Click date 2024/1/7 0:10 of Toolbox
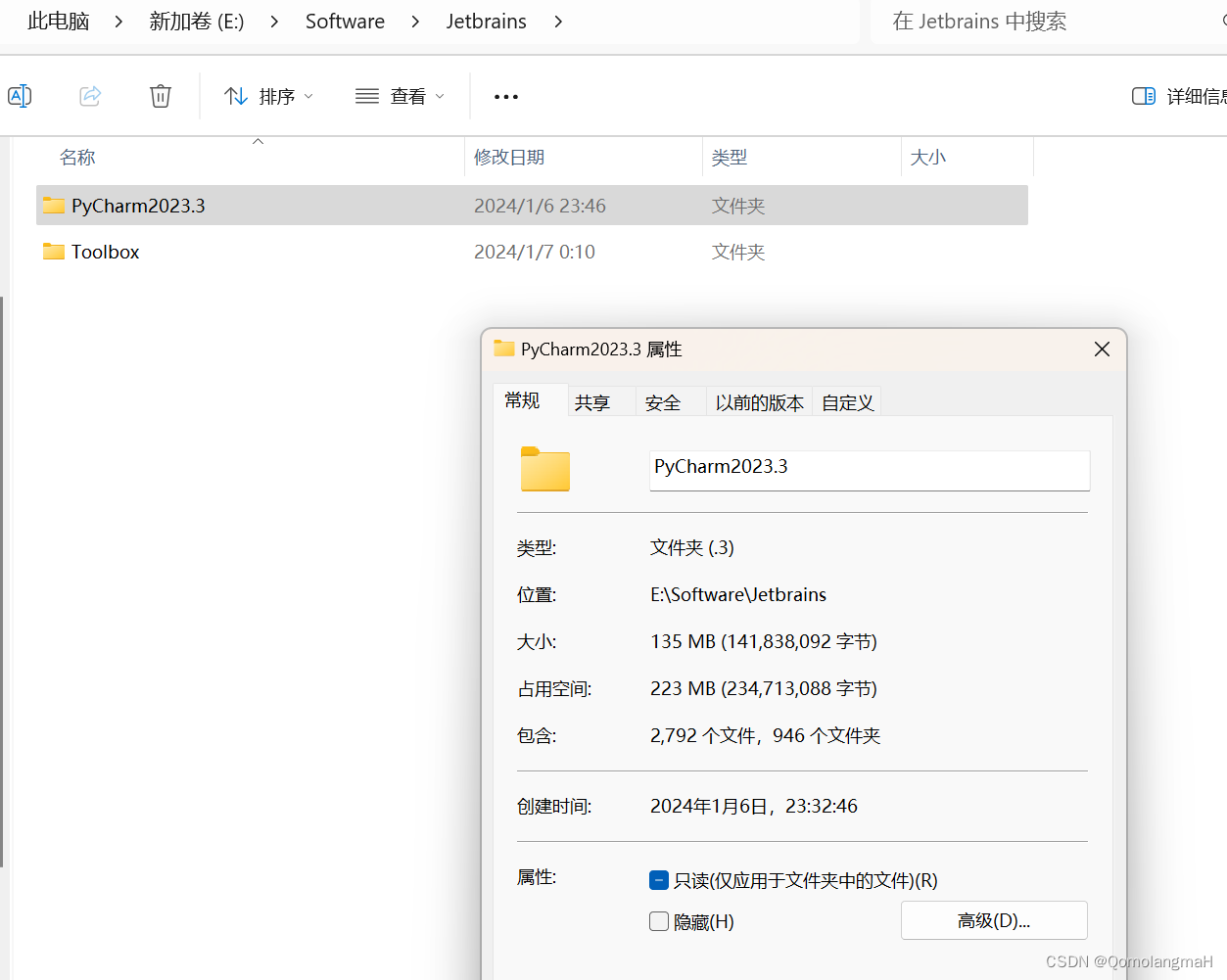1227x980 pixels. (x=535, y=252)
